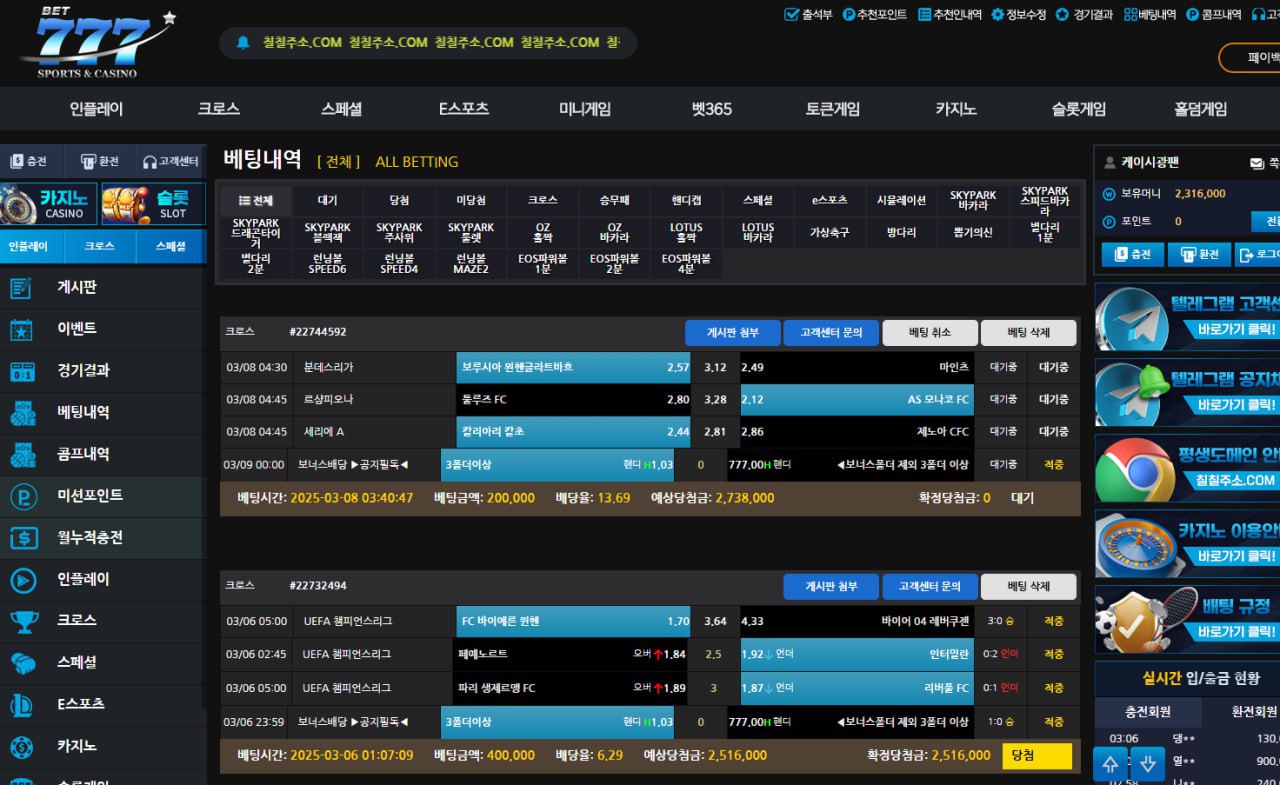Open the 텔레그램 고객센터 banner link
The height and width of the screenshot is (785, 1280).
tap(1187, 318)
